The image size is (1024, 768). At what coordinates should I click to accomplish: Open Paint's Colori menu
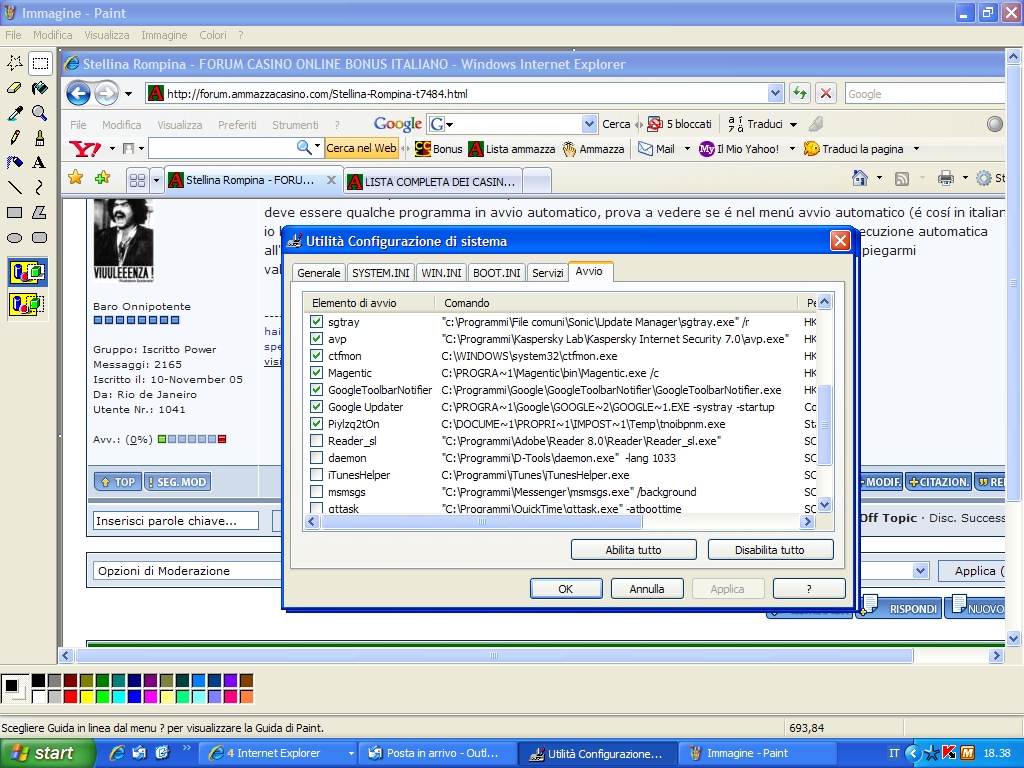pos(213,35)
